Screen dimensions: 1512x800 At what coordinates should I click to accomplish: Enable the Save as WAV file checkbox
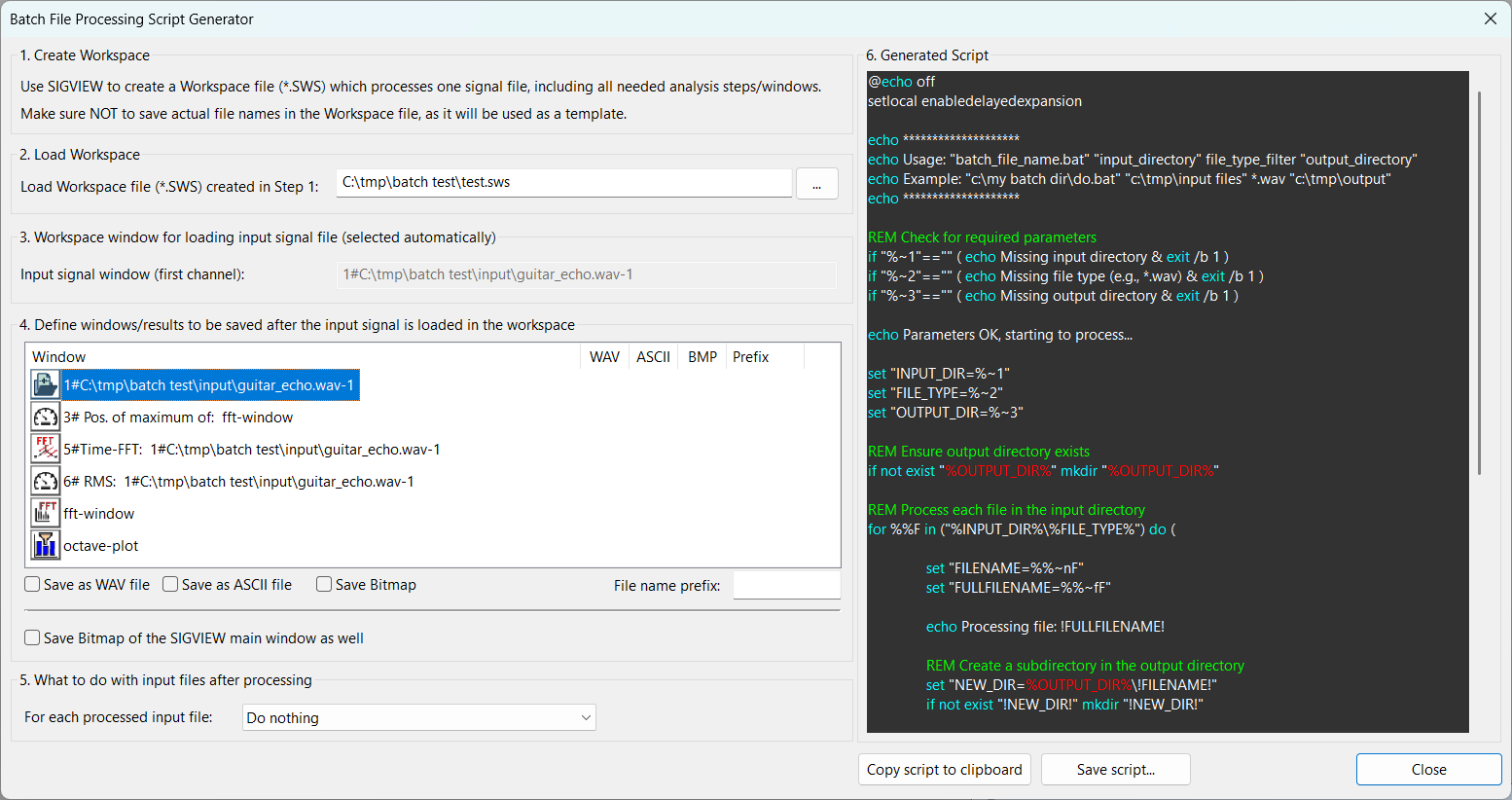tap(33, 585)
